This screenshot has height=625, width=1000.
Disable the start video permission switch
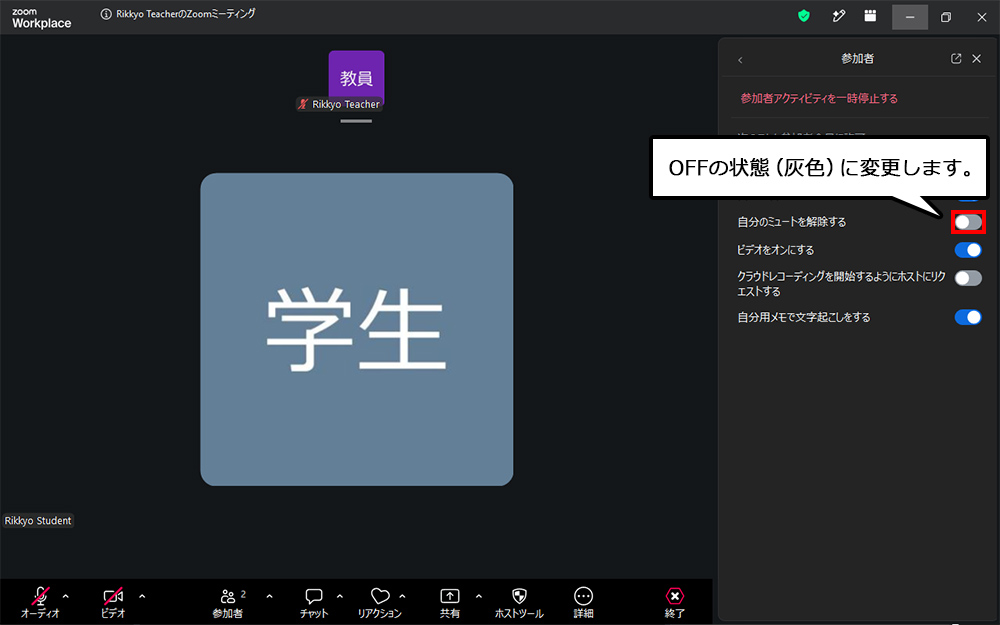(x=968, y=250)
